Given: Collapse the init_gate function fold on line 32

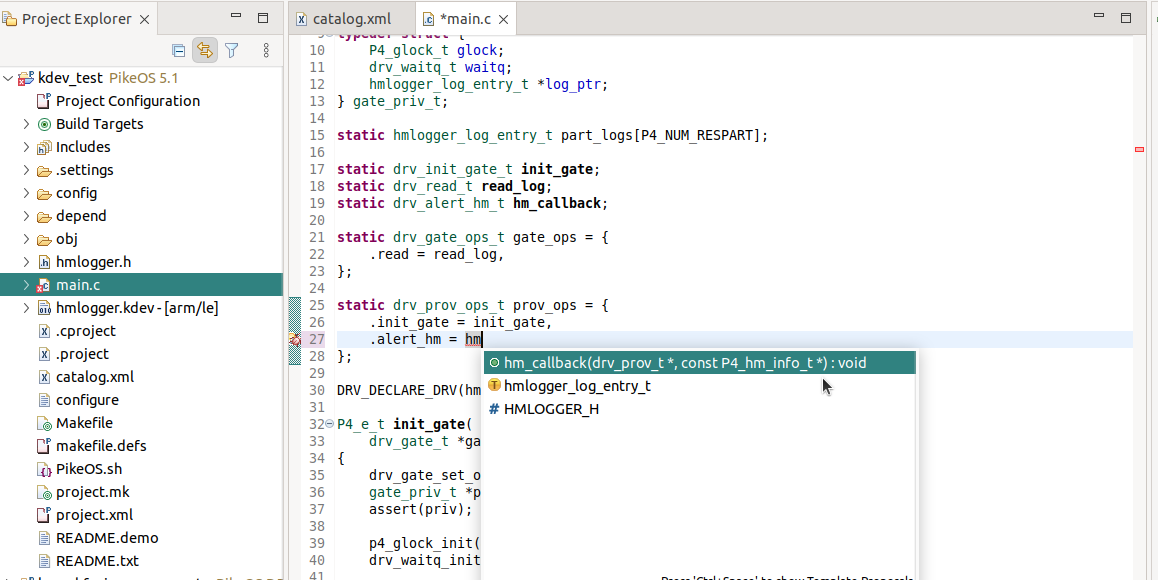Looking at the screenshot, I should pyautogui.click(x=329, y=424).
